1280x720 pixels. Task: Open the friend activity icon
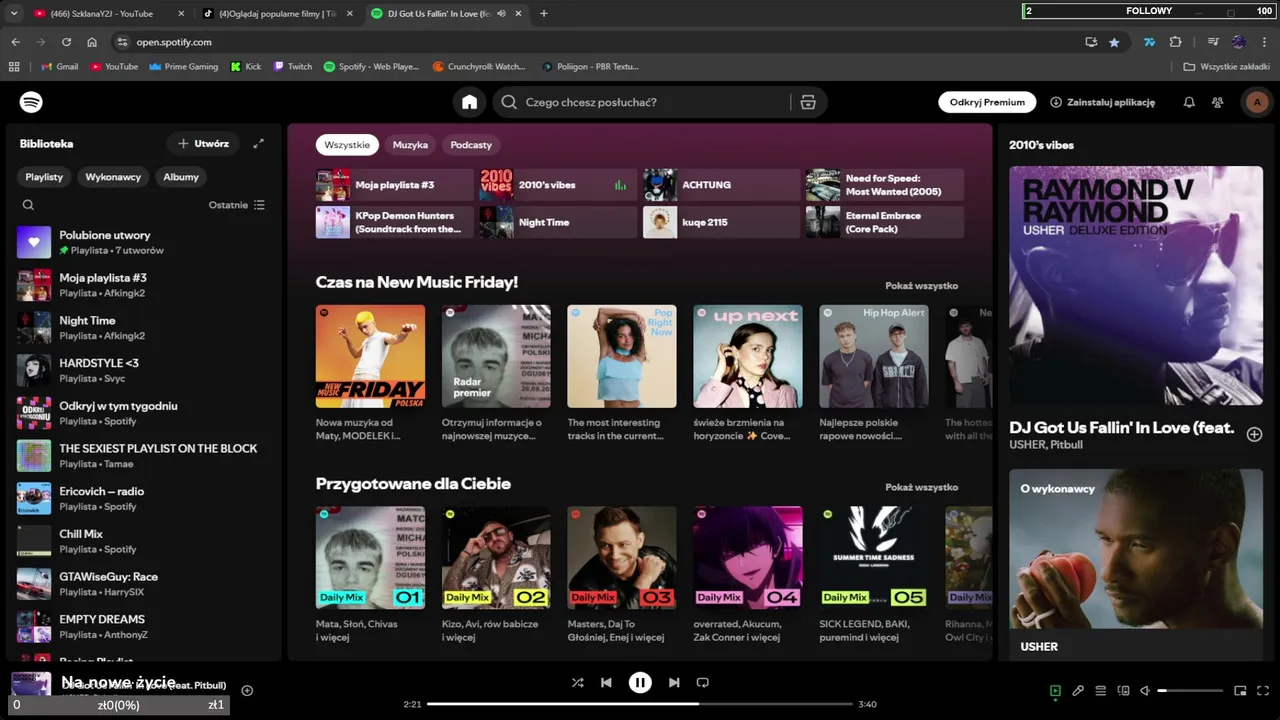coord(1217,102)
